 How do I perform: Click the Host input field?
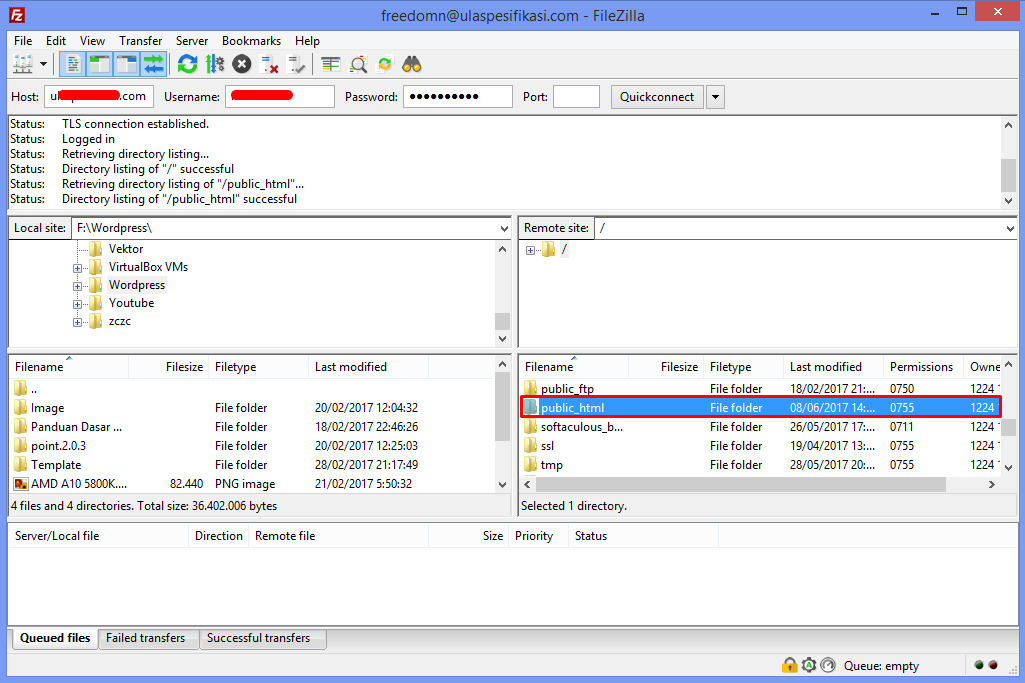point(99,97)
